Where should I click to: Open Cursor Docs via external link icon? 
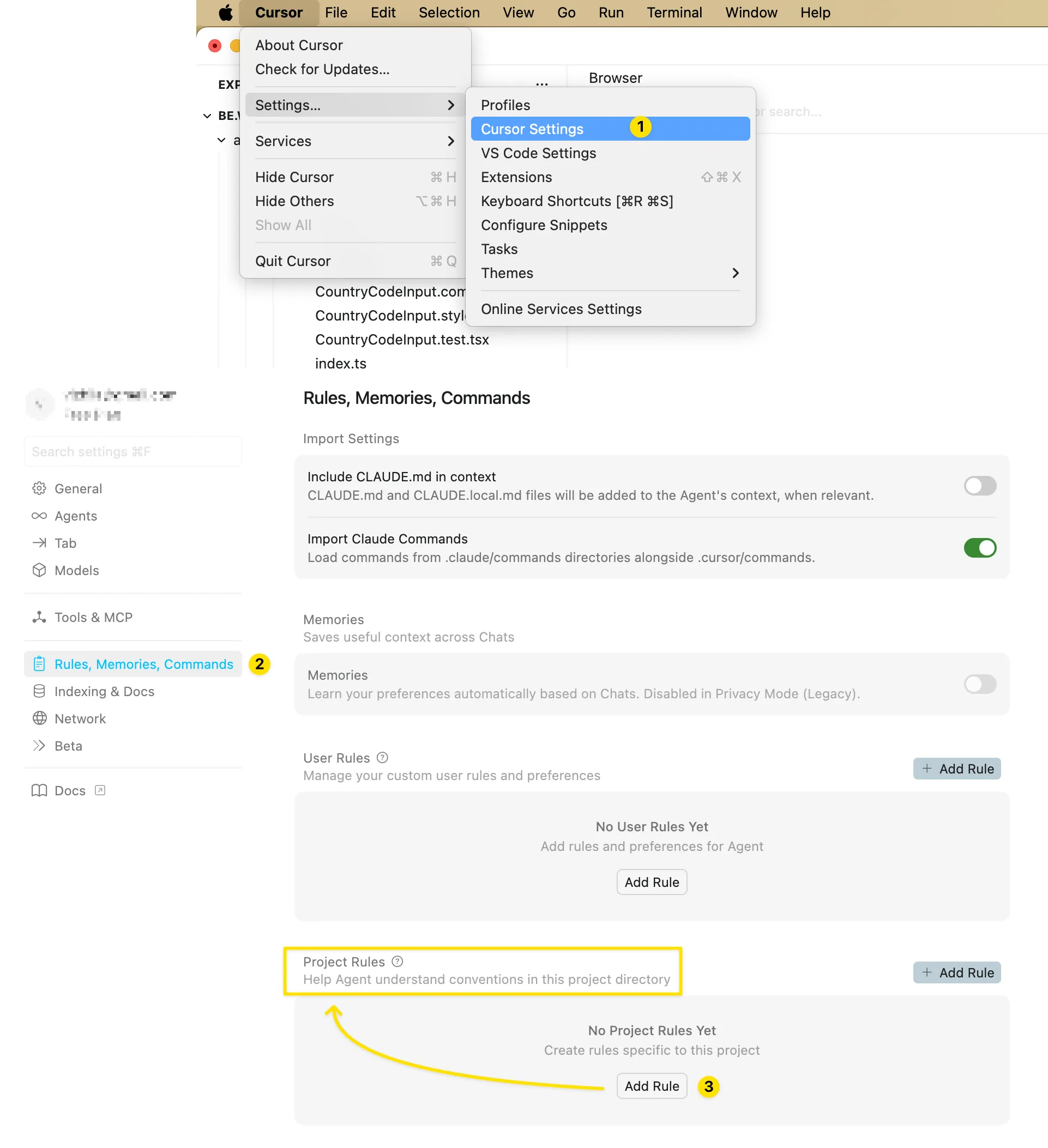pos(100,790)
